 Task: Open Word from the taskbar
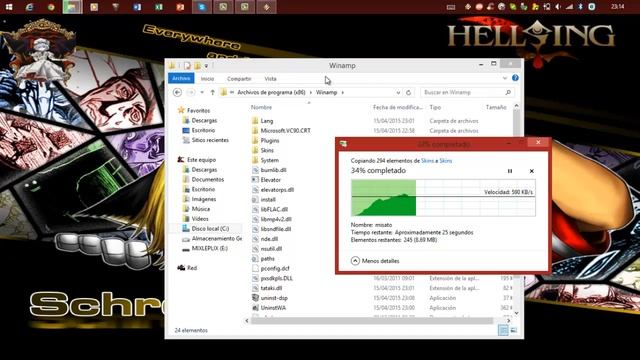(x=137, y=7)
